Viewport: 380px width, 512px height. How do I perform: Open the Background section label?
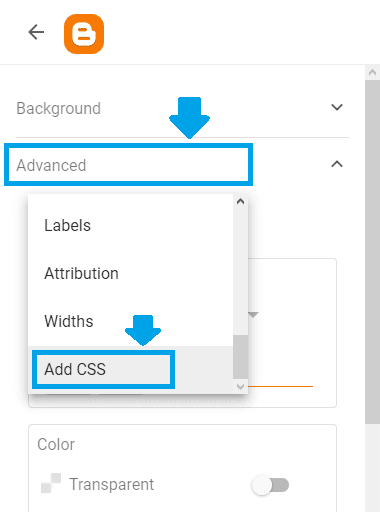[59, 108]
